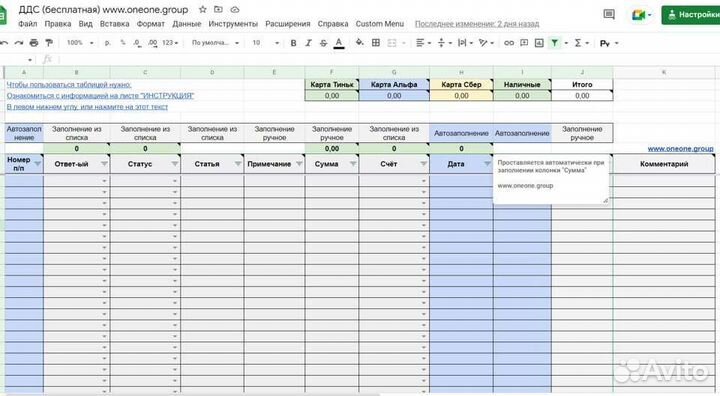Open filter for Статья column

point(238,164)
